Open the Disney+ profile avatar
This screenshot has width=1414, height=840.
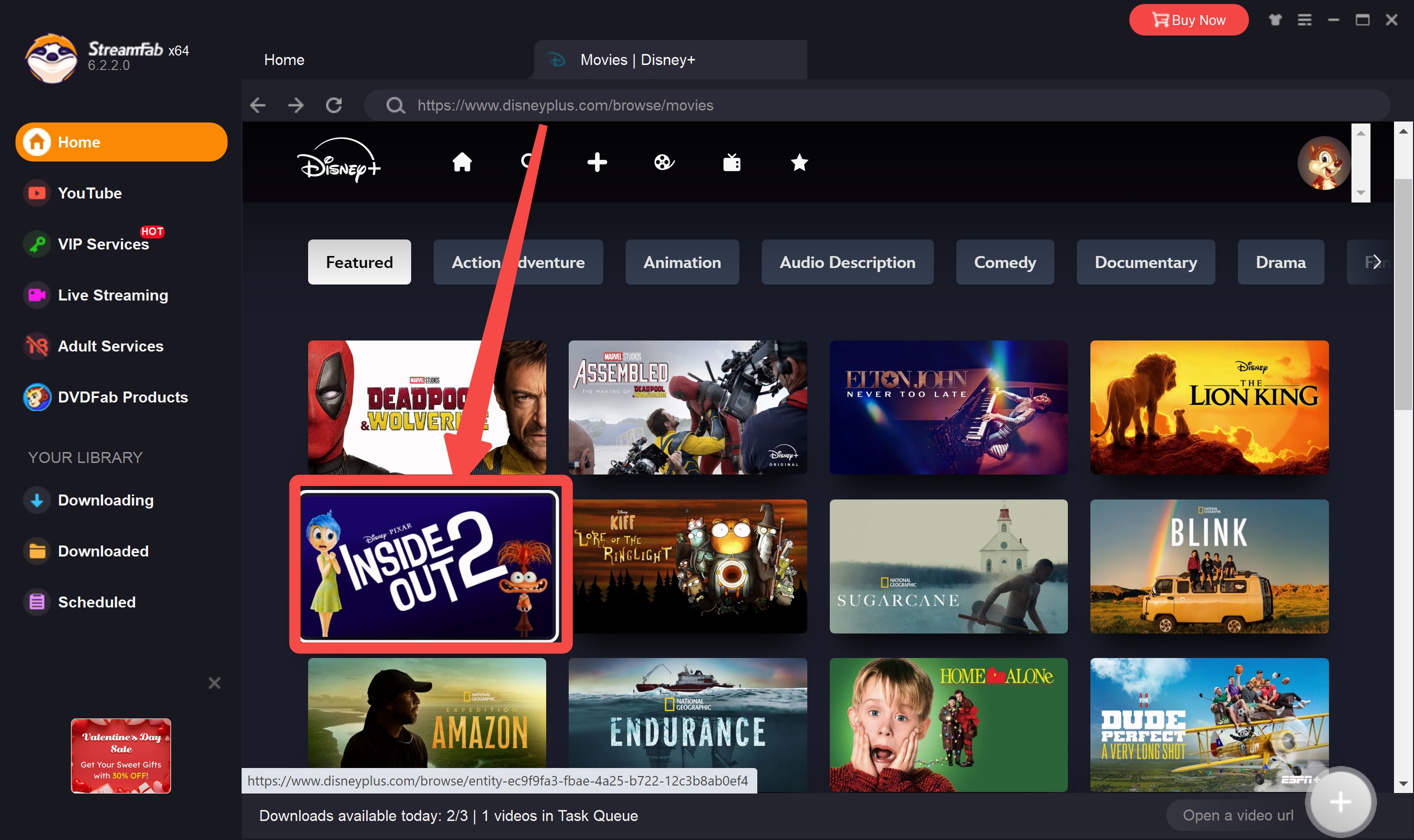point(1323,163)
